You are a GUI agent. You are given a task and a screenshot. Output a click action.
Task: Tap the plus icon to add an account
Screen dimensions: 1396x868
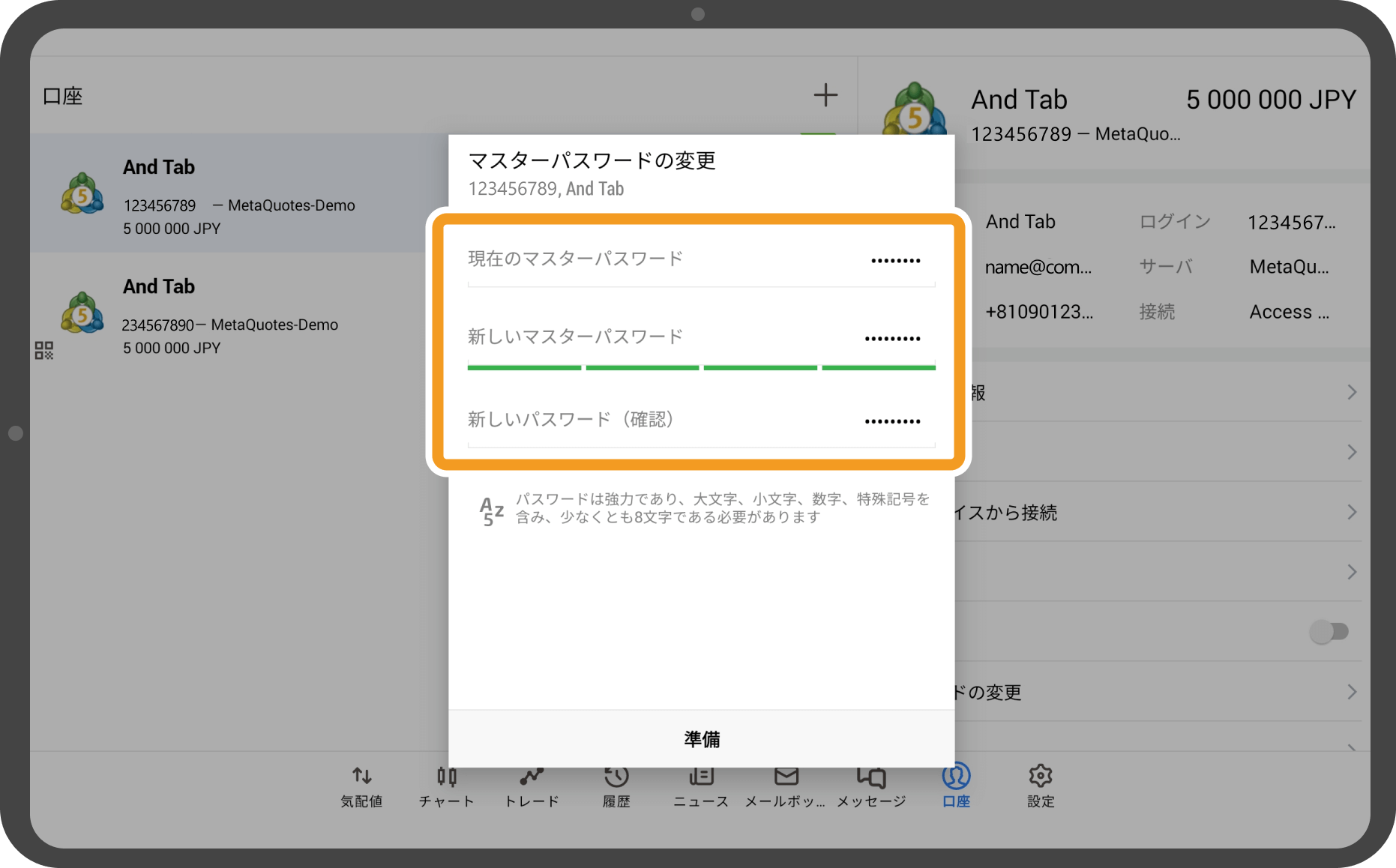coord(825,94)
